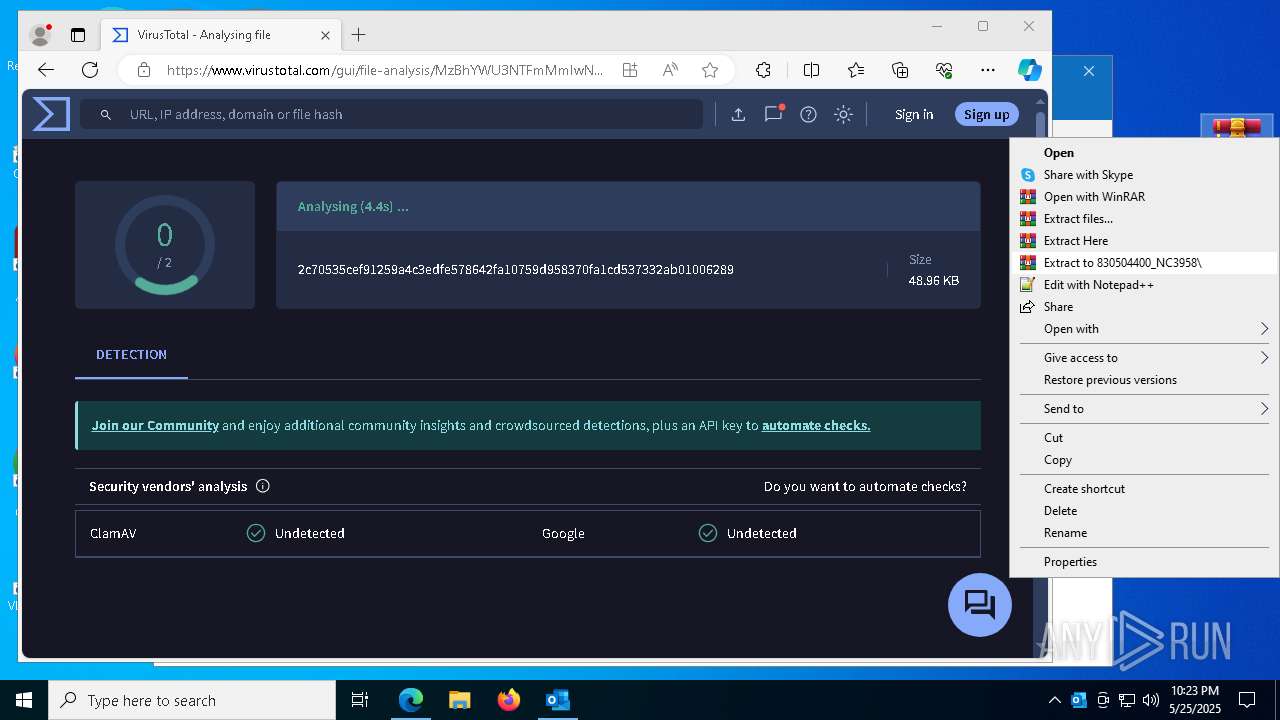Open a new tab with plus button
This screenshot has width=1280, height=720.
(x=359, y=34)
